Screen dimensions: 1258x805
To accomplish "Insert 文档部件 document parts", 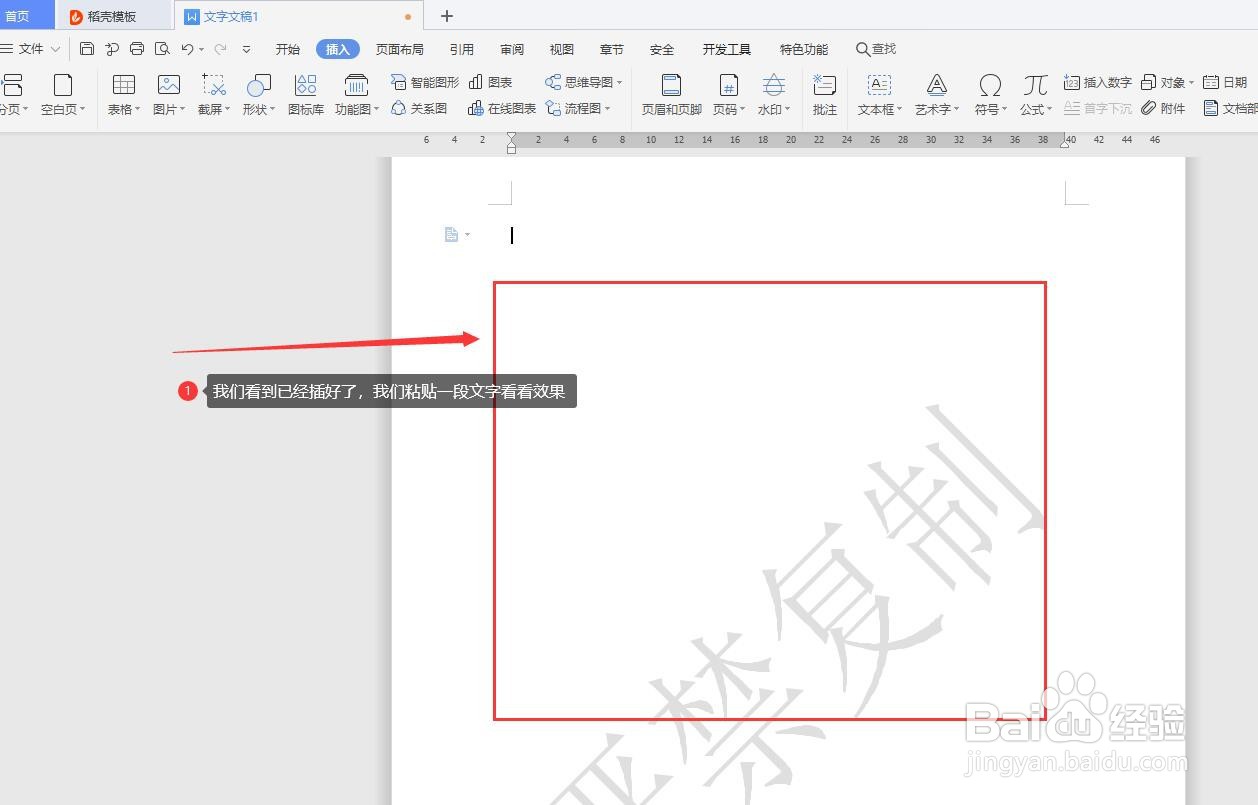I will coord(1230,108).
